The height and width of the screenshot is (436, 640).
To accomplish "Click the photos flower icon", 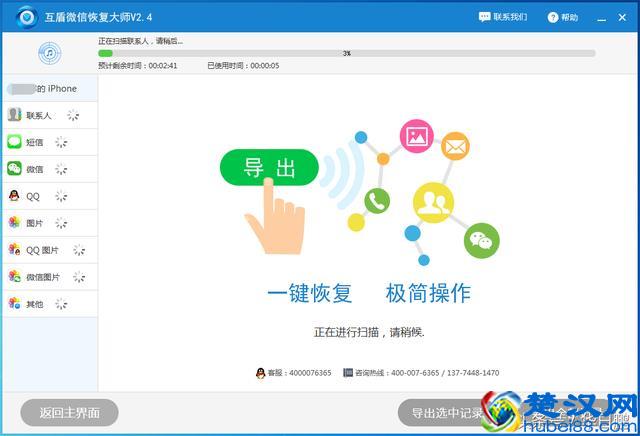I will (x=14, y=222).
